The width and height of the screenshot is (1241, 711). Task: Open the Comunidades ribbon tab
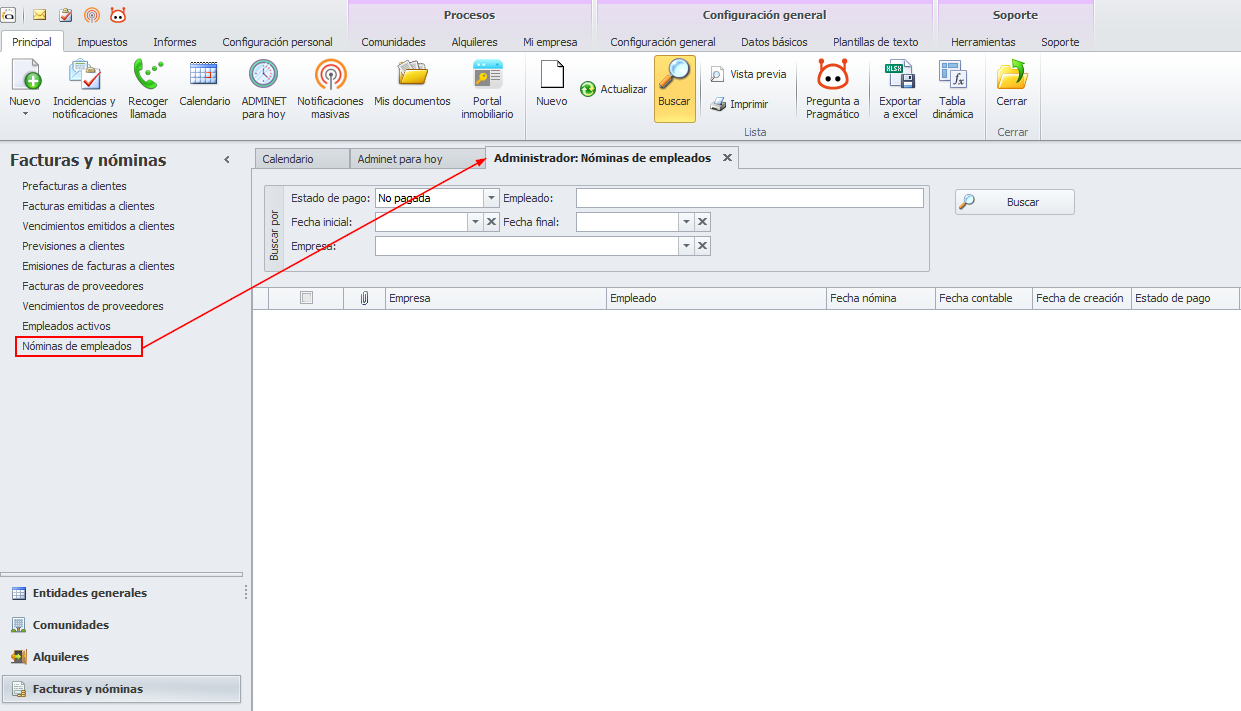[393, 42]
